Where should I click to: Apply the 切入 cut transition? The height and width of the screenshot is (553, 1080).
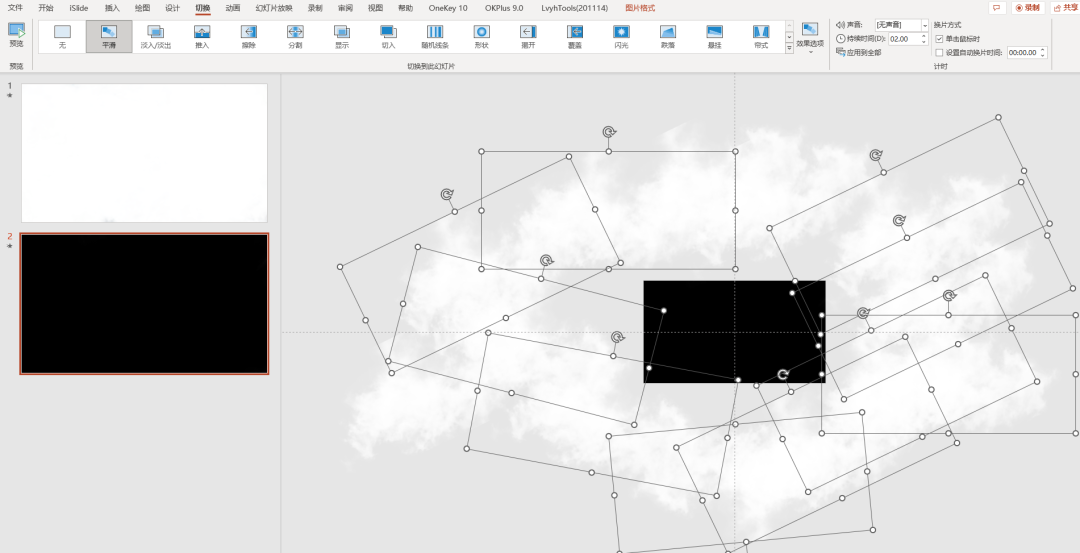(x=388, y=36)
